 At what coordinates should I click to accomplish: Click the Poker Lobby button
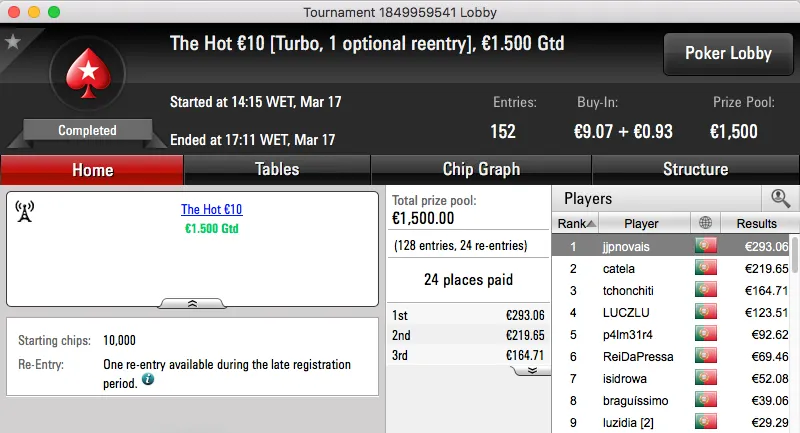[726, 54]
